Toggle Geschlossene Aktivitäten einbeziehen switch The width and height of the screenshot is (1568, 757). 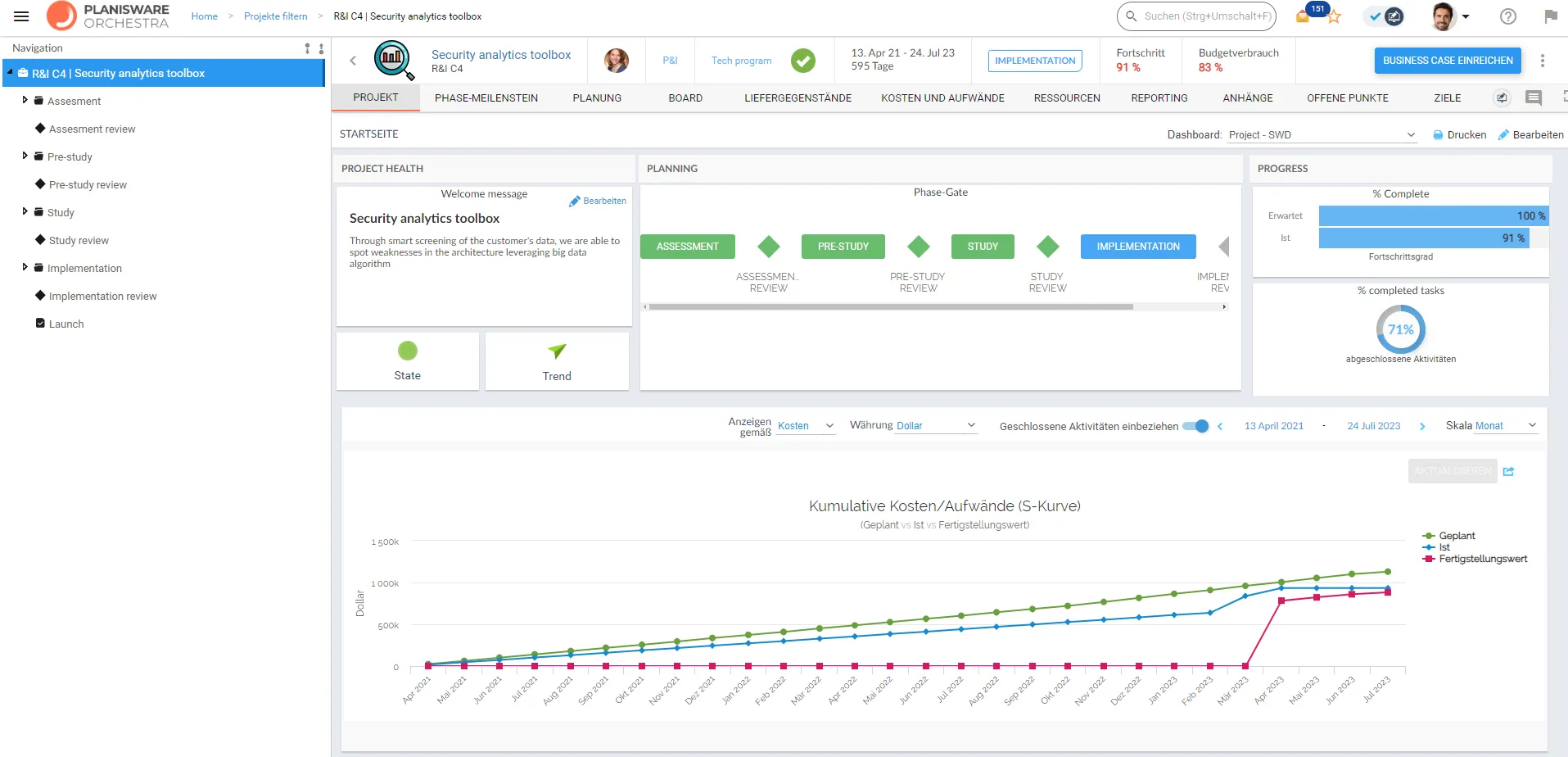(1195, 426)
